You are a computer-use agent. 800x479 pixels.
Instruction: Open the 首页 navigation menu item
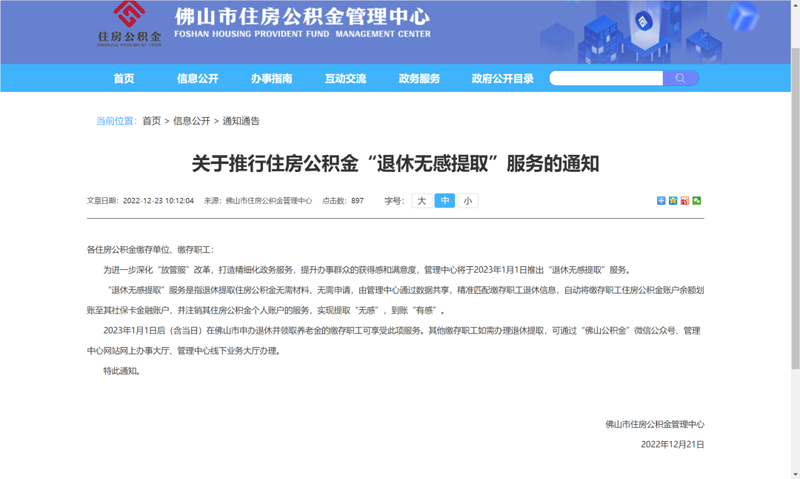[124, 79]
